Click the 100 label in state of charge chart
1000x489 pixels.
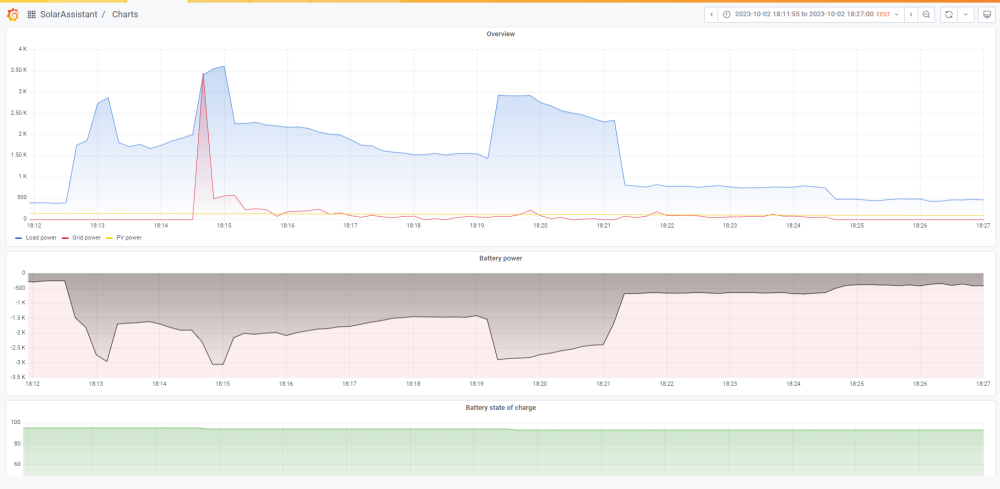click(x=17, y=422)
